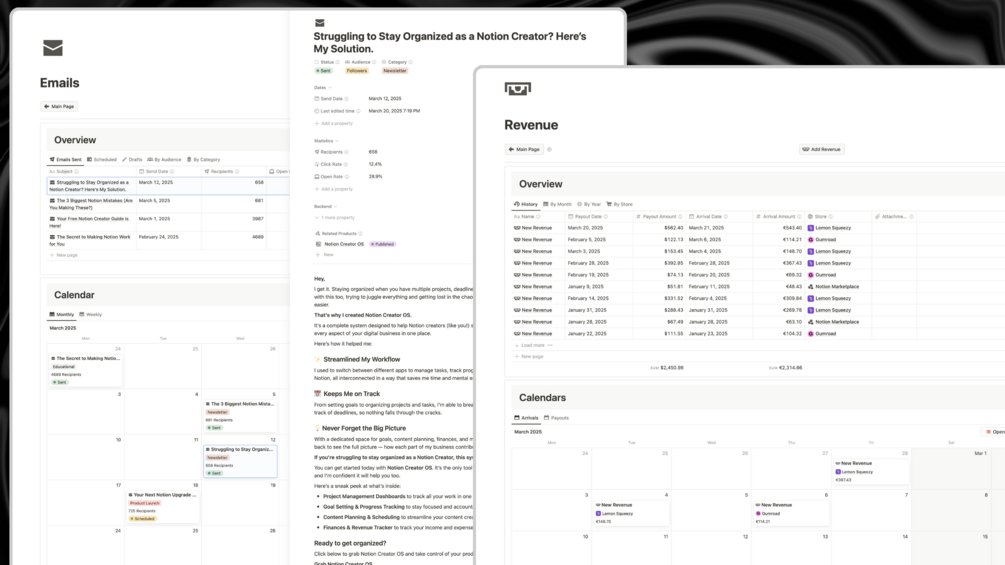Click Add a property under Last edited time
Screen dimensions: 1005x565
(x=333, y=124)
